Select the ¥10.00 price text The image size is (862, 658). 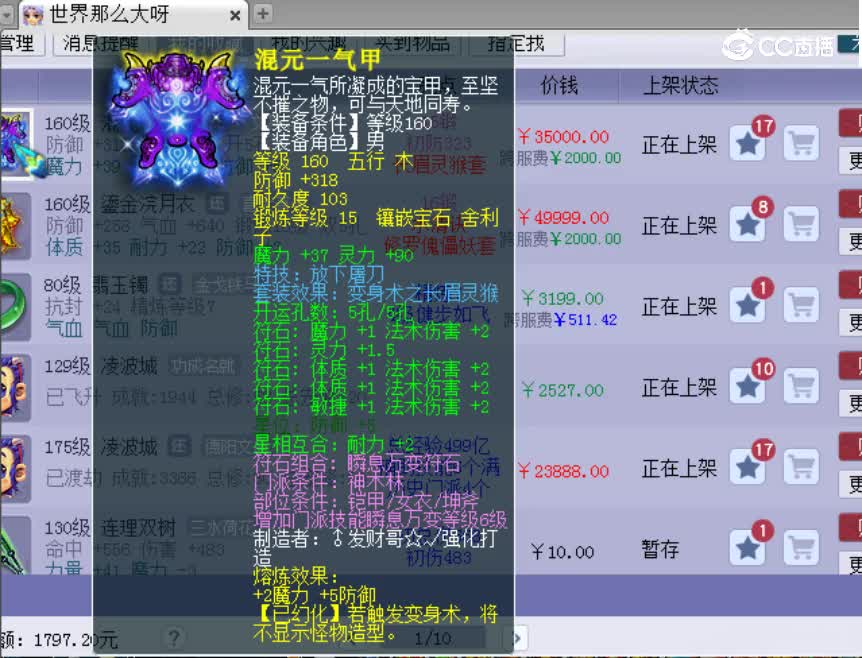(x=562, y=551)
